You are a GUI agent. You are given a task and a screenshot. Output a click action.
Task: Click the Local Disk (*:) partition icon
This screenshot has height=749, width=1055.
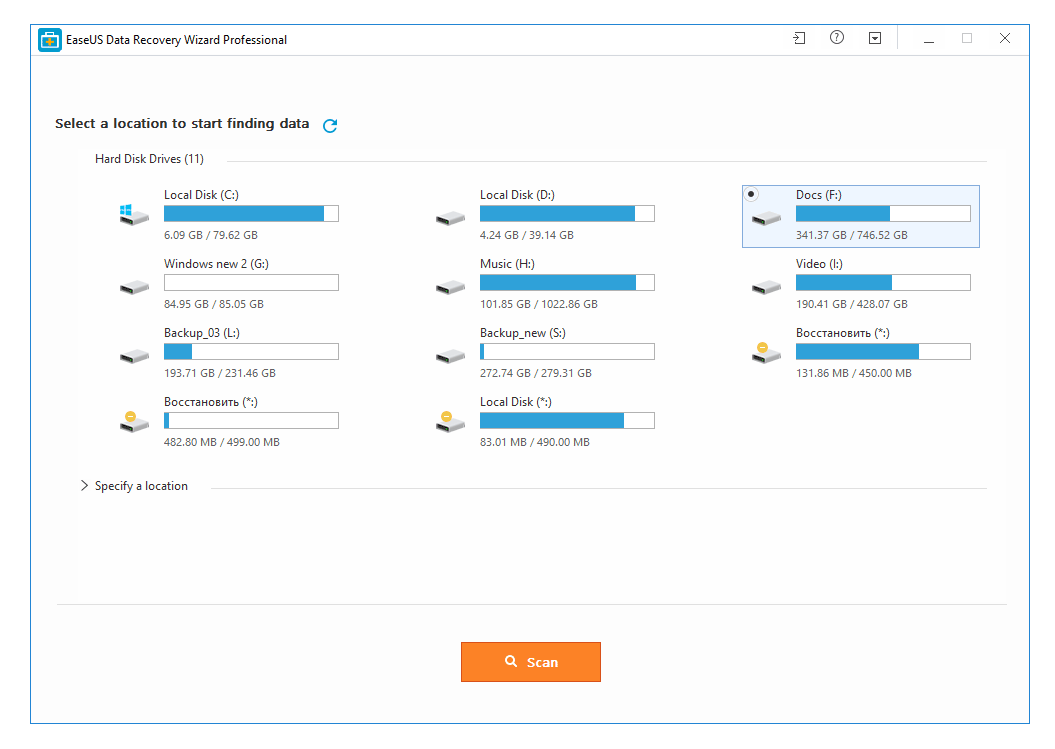[x=450, y=422]
